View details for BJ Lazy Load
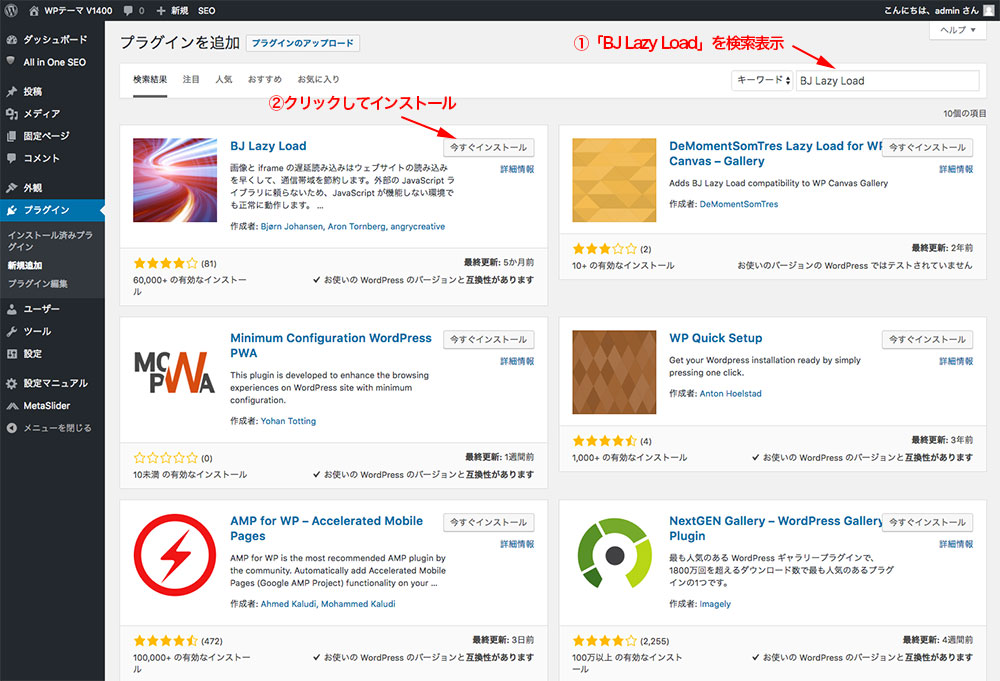 point(517,169)
